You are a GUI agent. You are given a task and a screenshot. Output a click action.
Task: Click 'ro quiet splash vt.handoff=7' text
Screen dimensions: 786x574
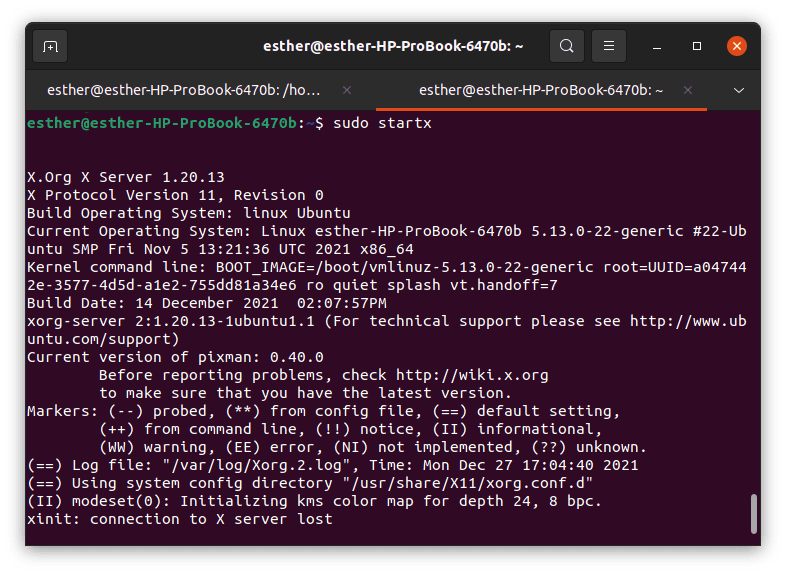[x=432, y=285]
